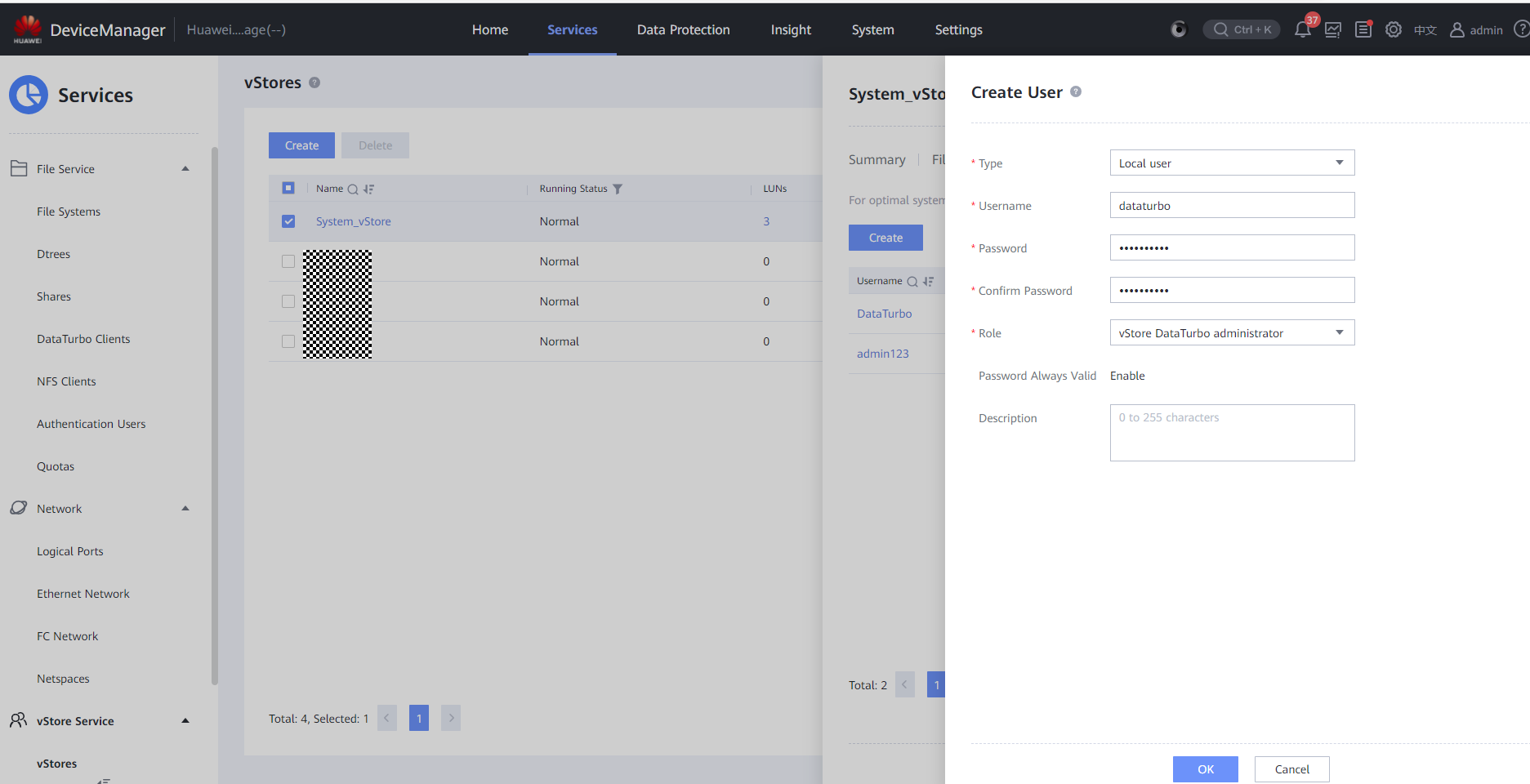Click help icon beside Create User title

pyautogui.click(x=1076, y=92)
